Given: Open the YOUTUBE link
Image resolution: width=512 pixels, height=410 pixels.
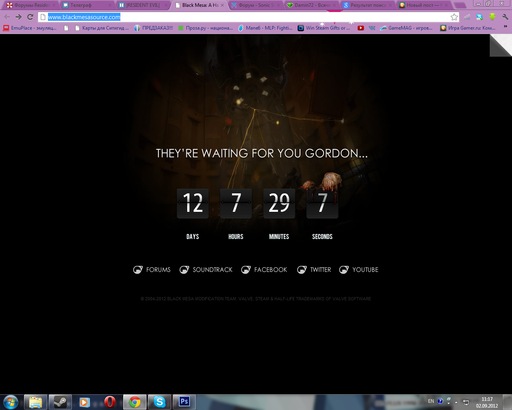Looking at the screenshot, I should tap(359, 269).
